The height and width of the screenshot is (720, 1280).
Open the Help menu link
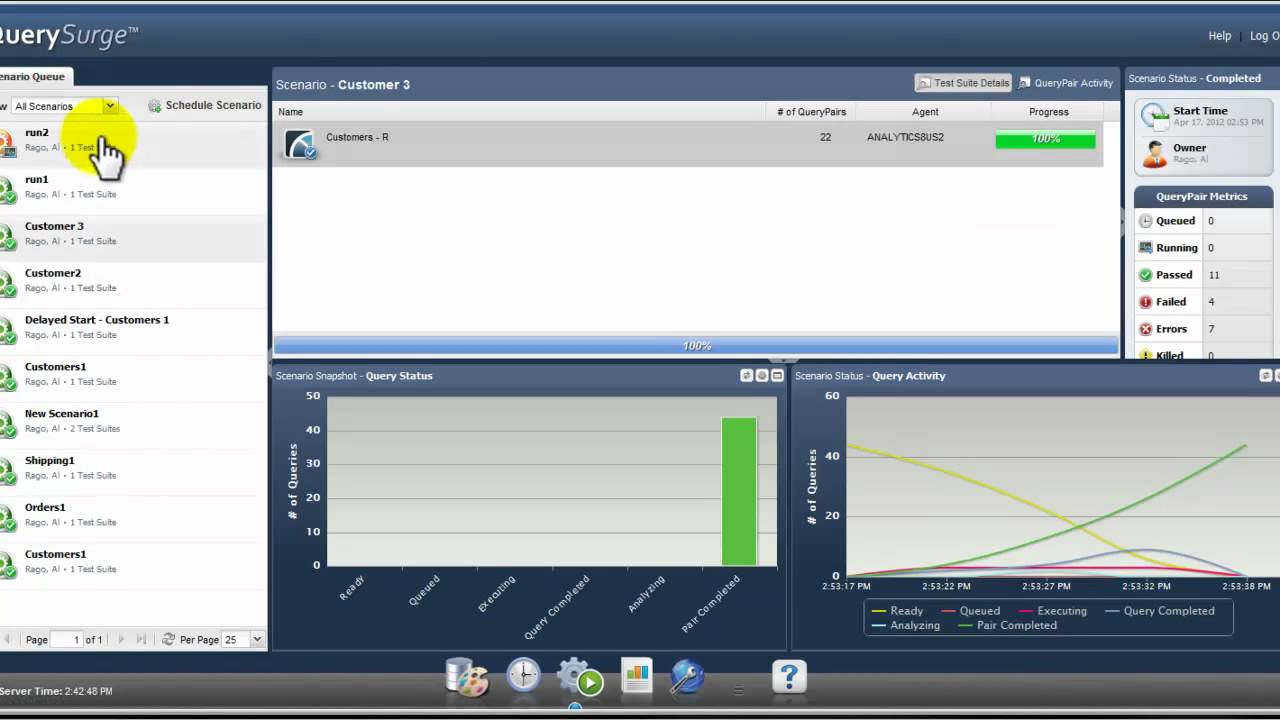[x=1220, y=36]
